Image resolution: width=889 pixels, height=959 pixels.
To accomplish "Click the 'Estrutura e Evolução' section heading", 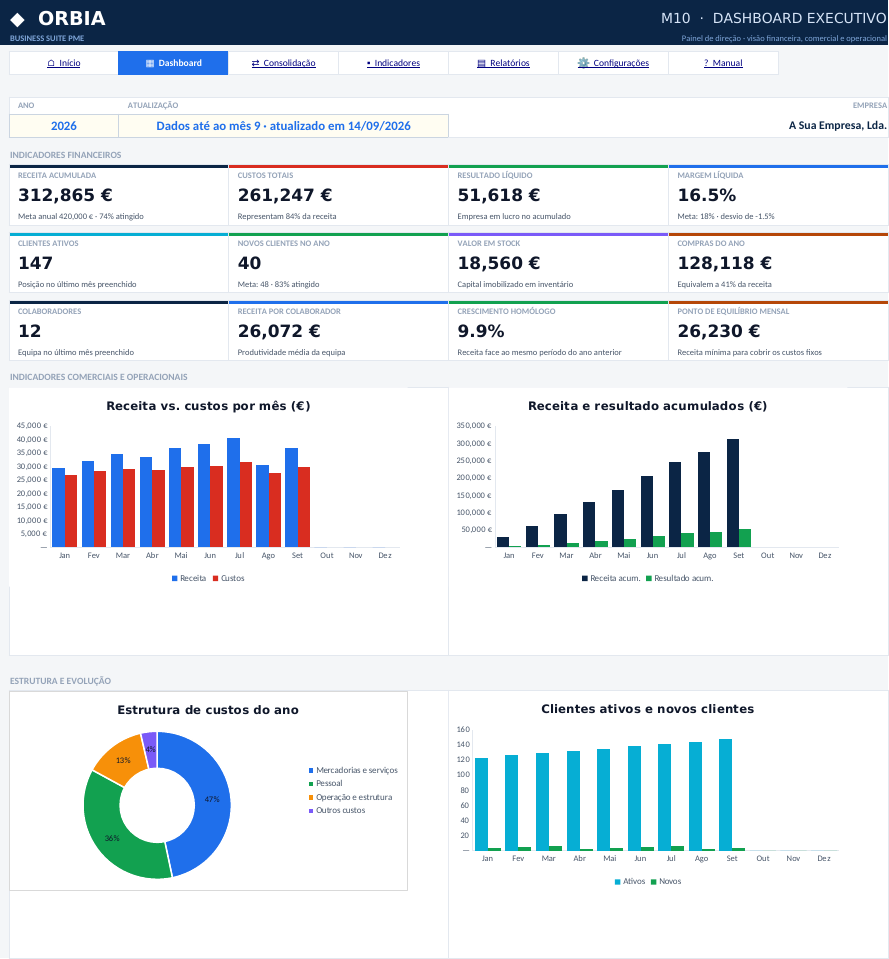I will click(61, 681).
